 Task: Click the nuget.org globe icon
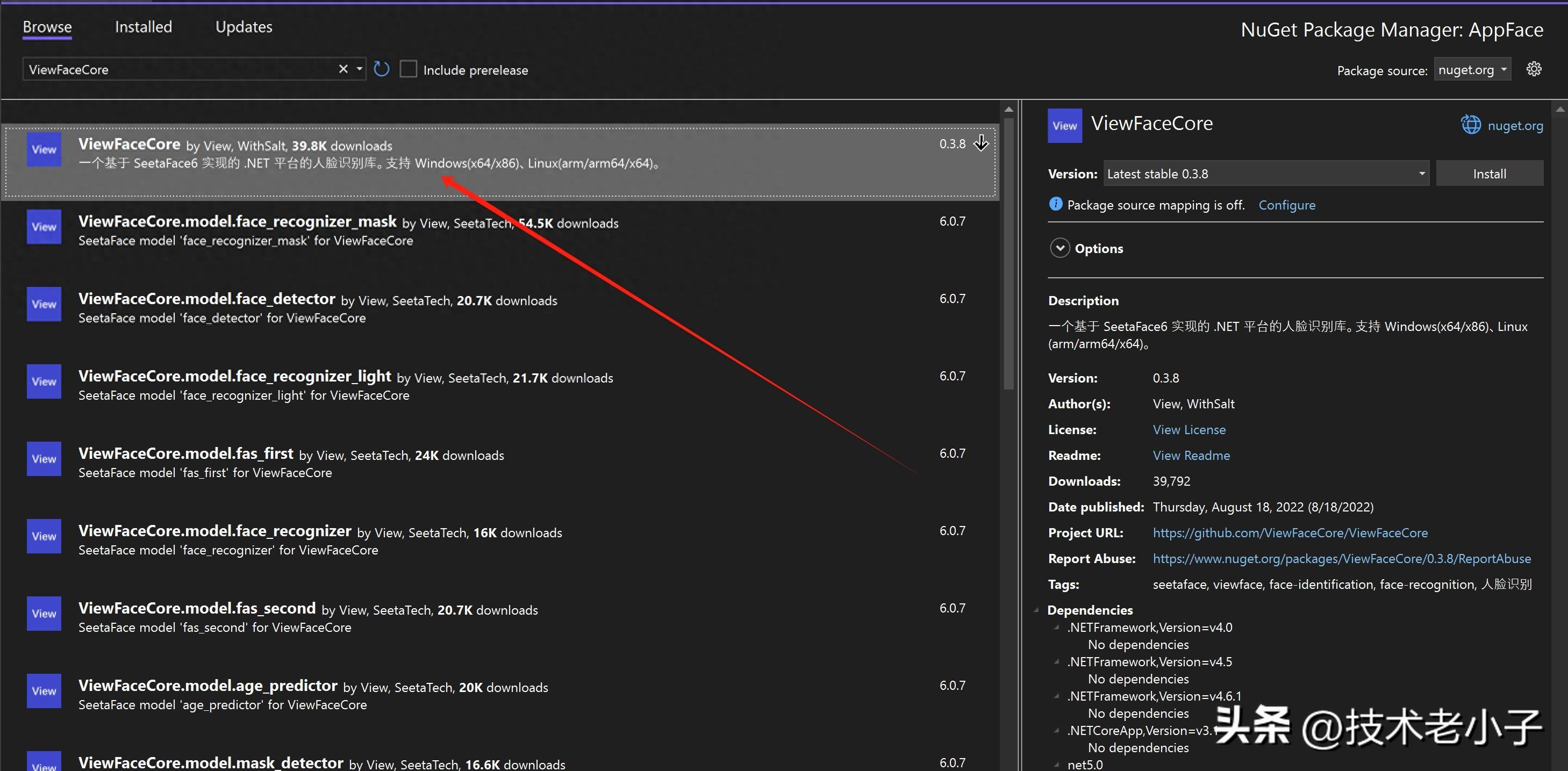(x=1471, y=125)
